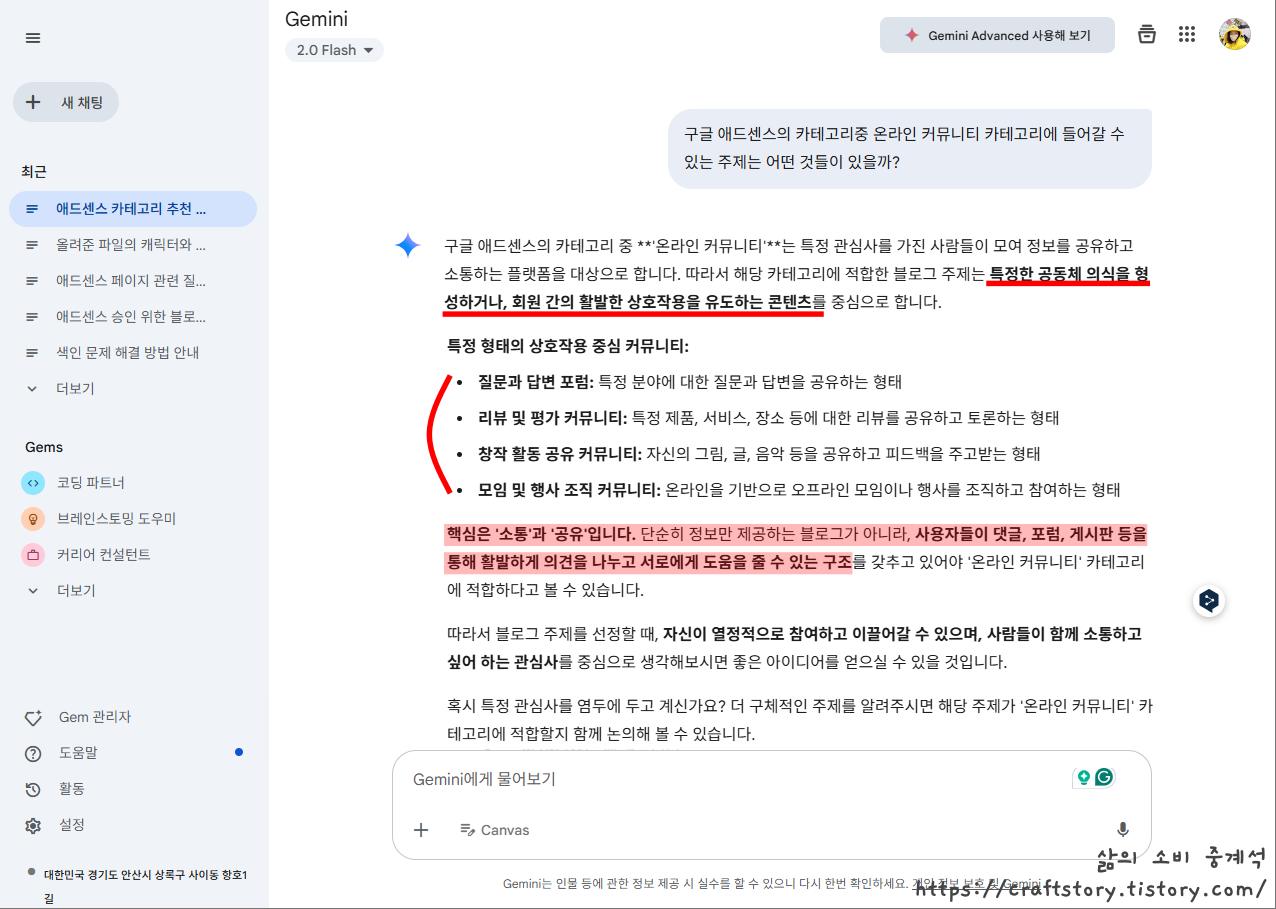Click the location text 대한민국 경기도 안산시
1276x909 pixels.
point(145,885)
